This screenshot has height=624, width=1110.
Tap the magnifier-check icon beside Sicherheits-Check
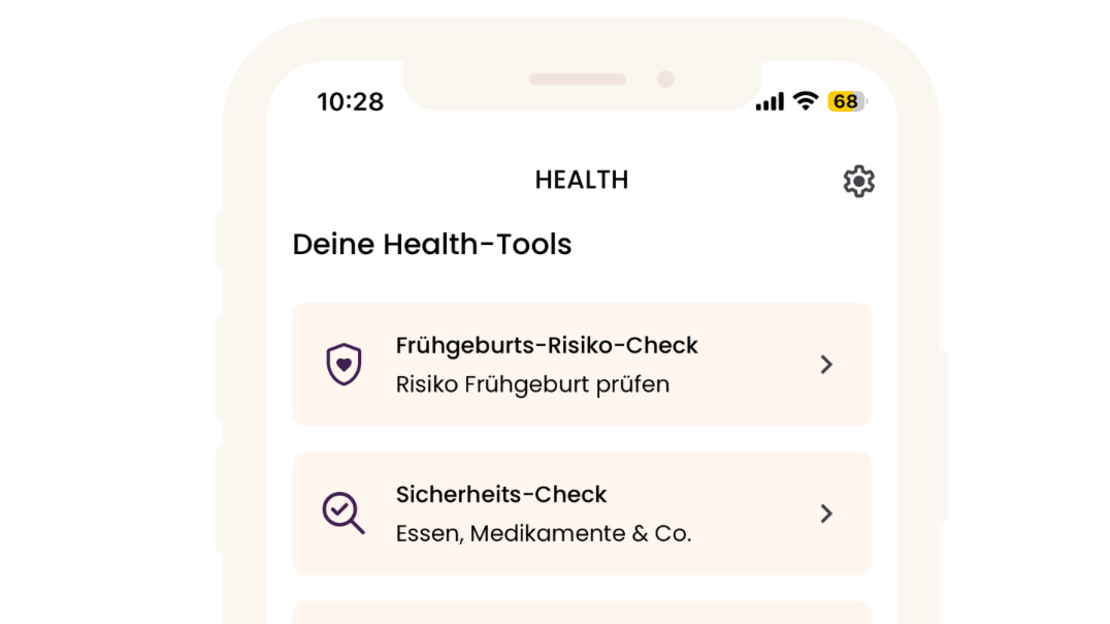(343, 513)
